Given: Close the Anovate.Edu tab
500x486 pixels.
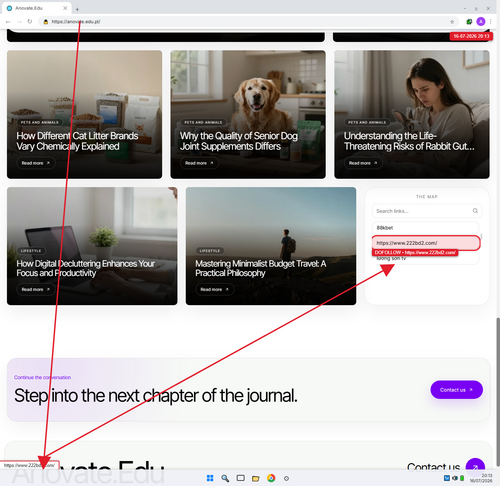Looking at the screenshot, I should tap(65, 8).
